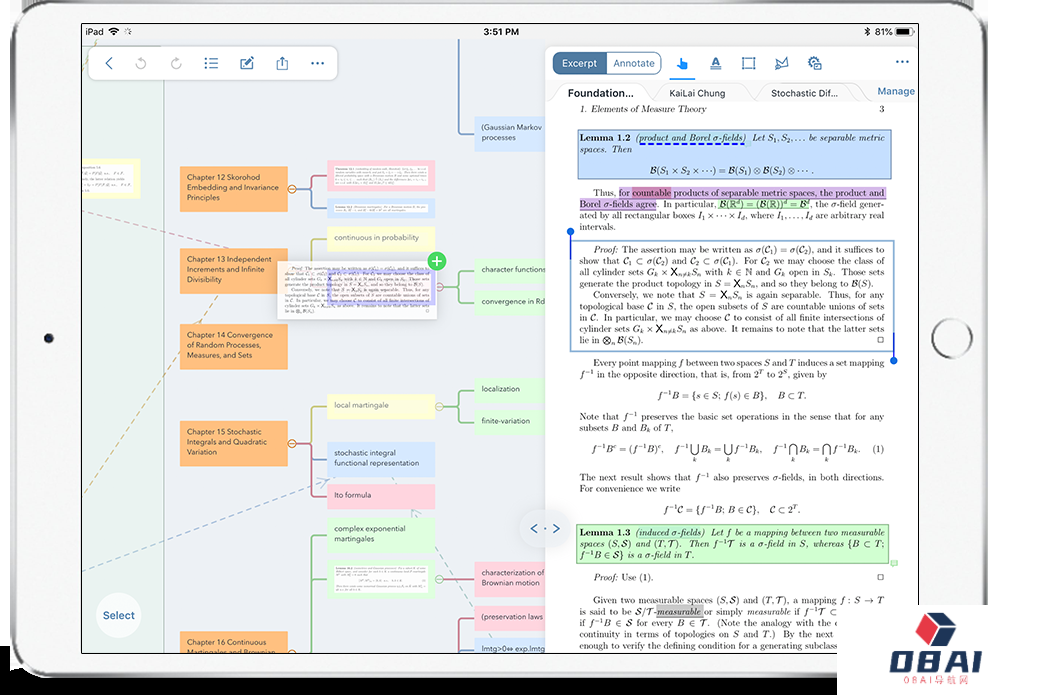
Task: Switch to Excerpt mode
Action: coord(579,63)
